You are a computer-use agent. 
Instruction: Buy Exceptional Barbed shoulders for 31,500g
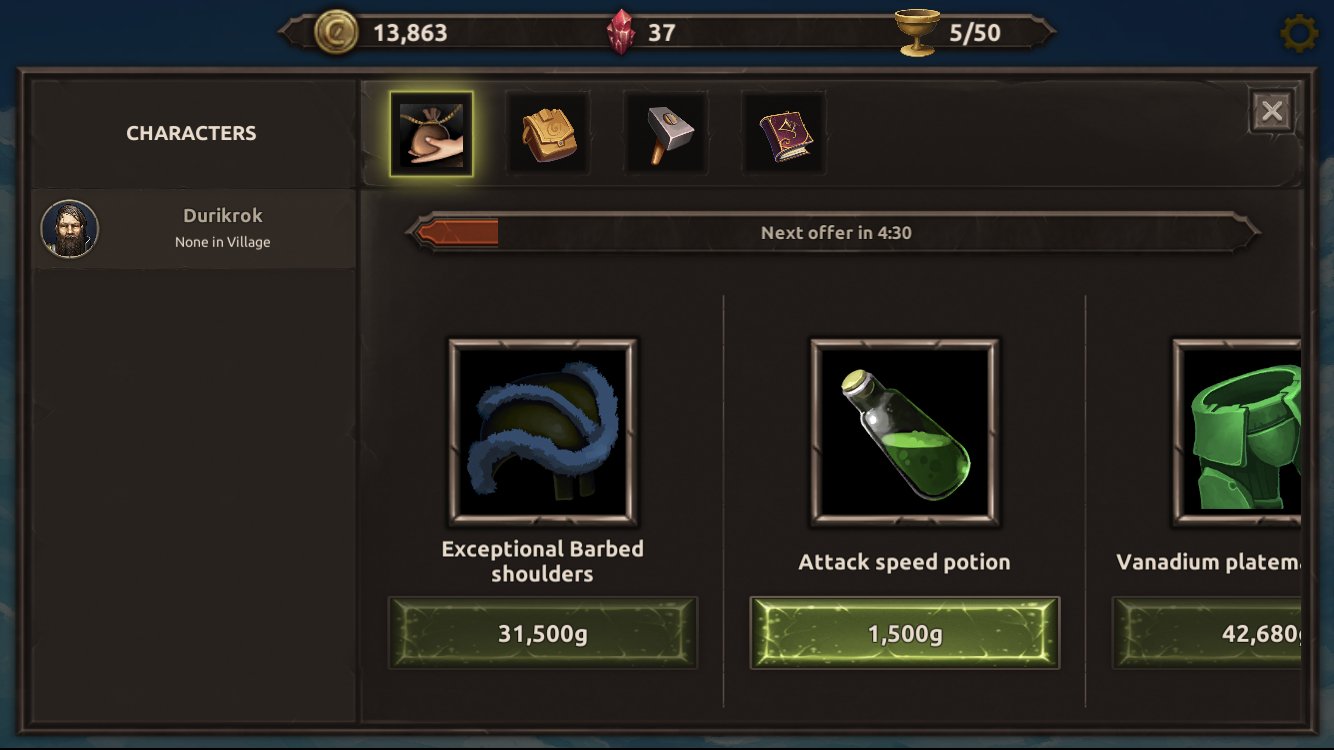(543, 633)
